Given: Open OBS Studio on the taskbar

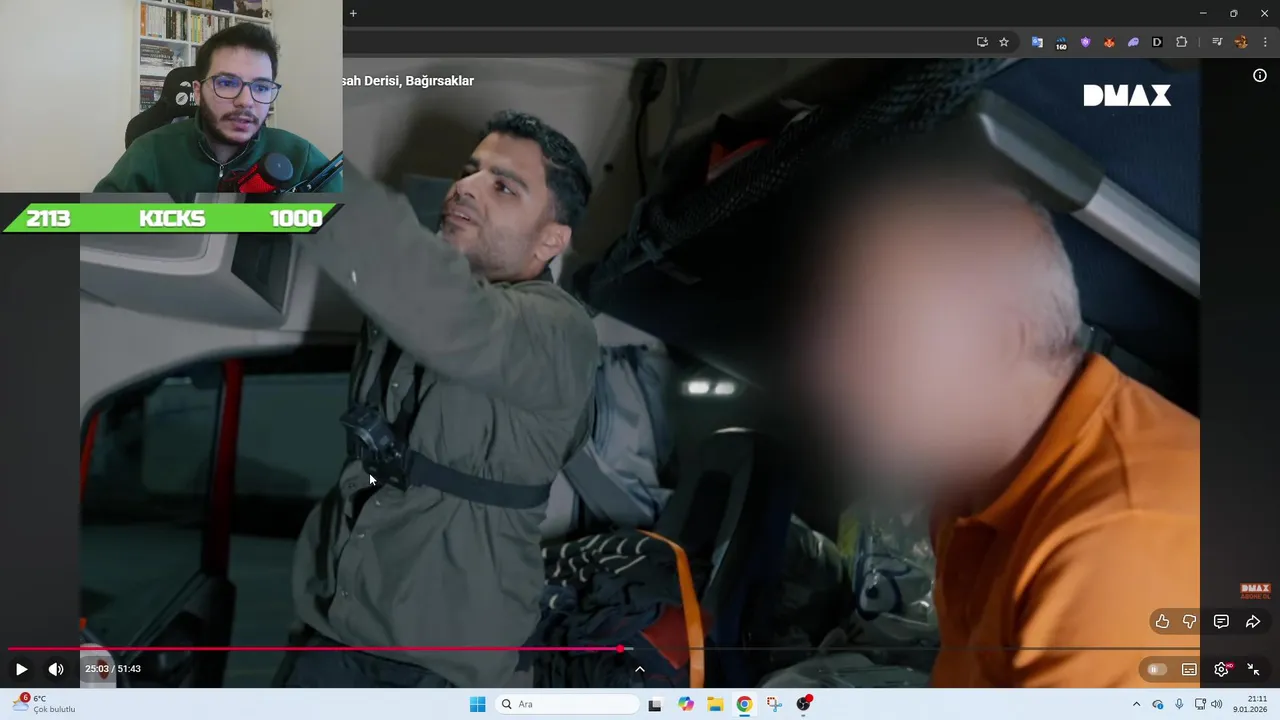Looking at the screenshot, I should coord(804,704).
